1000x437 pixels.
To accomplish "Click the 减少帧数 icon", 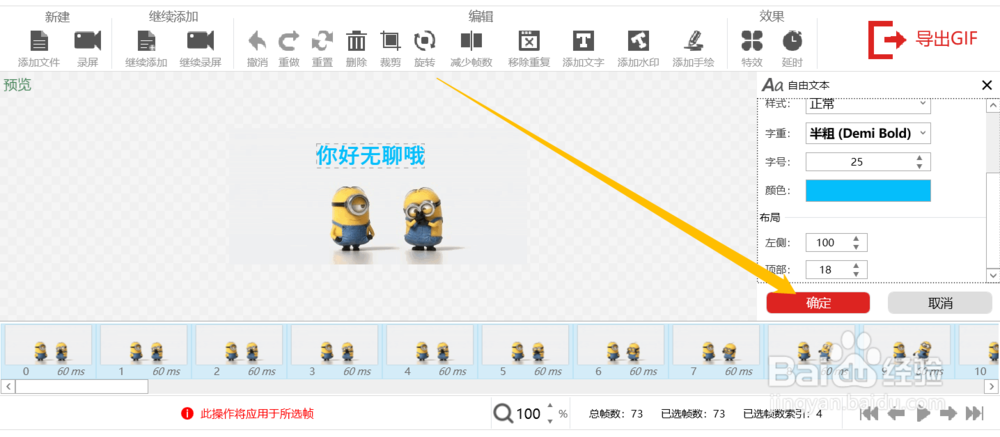I will coord(471,41).
